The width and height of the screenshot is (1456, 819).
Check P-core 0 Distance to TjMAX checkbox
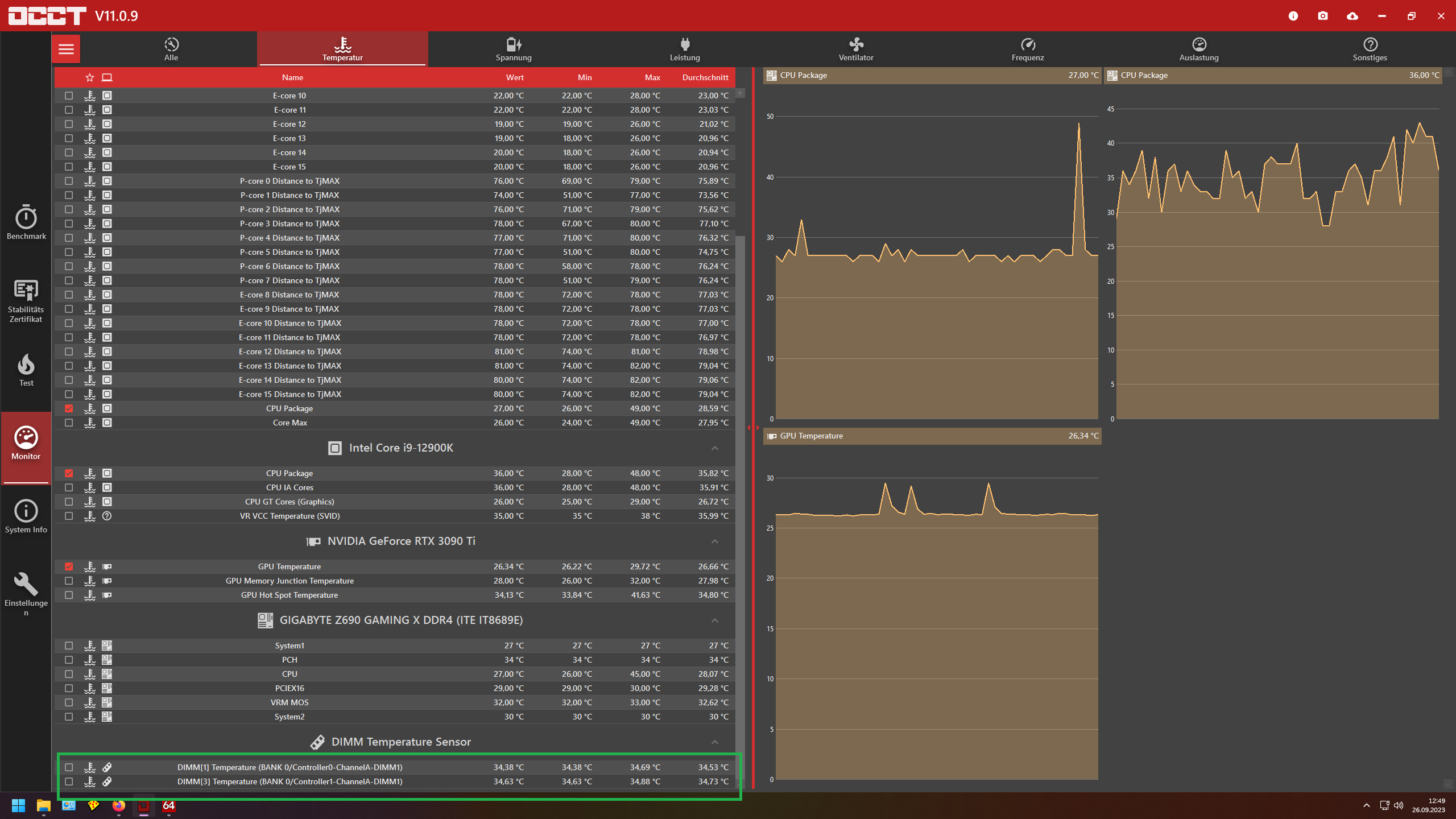click(69, 181)
